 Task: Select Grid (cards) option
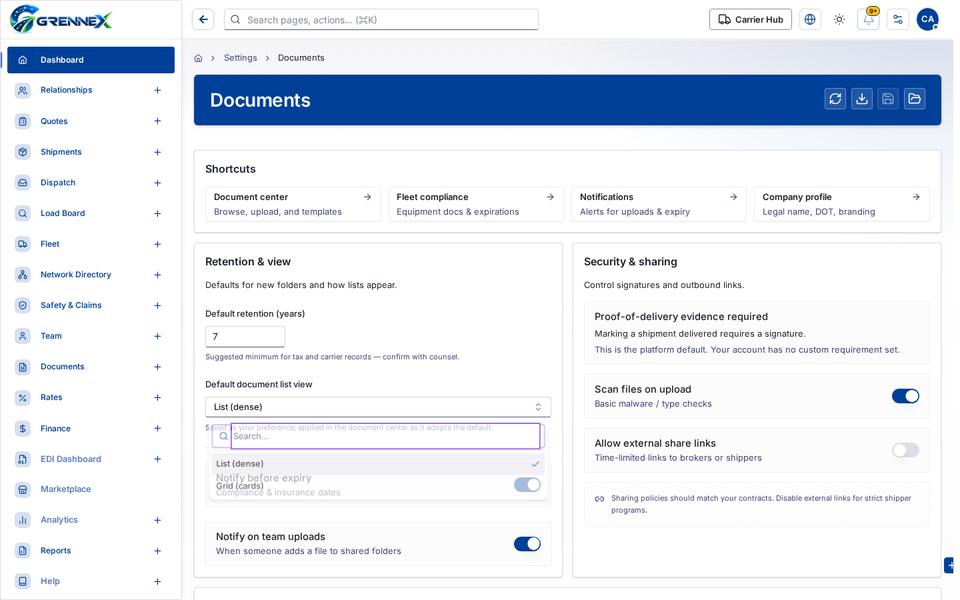(378, 486)
